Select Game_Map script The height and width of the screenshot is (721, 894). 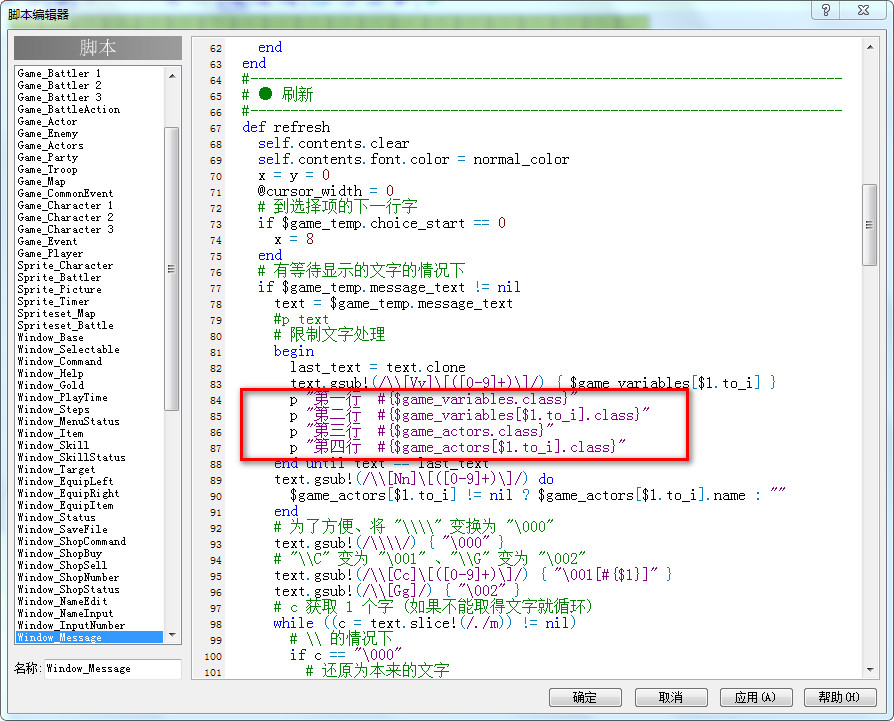point(42,181)
